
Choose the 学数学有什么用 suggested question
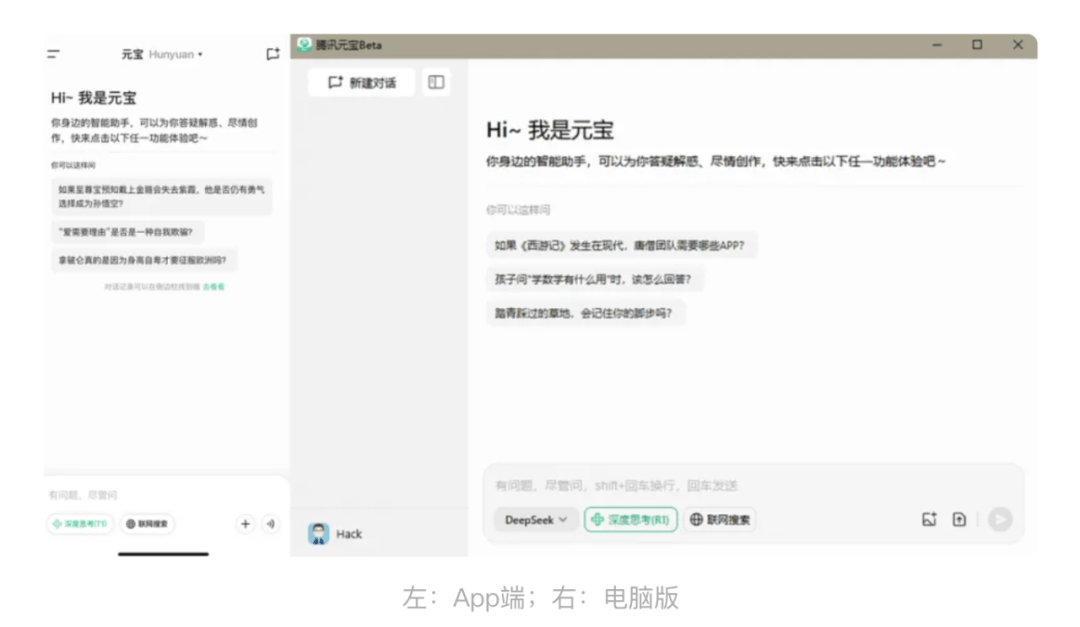click(594, 279)
